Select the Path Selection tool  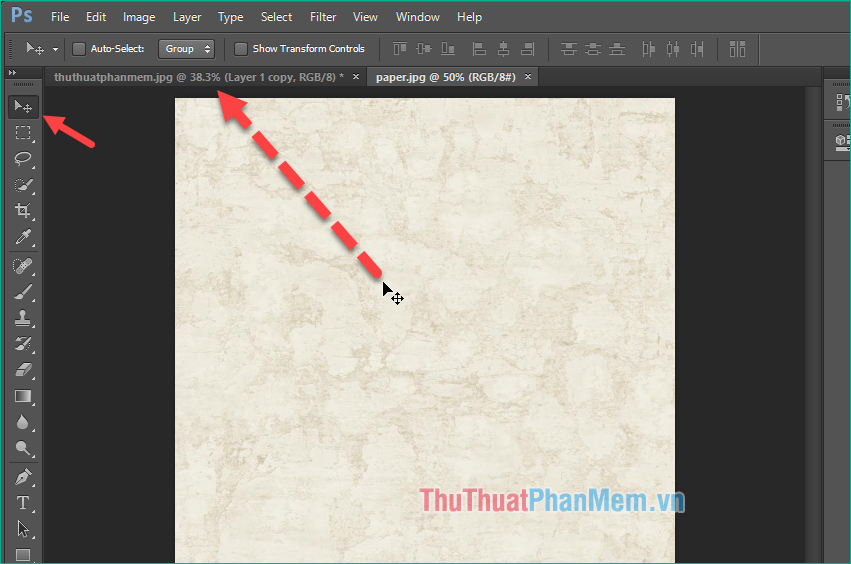(23, 529)
